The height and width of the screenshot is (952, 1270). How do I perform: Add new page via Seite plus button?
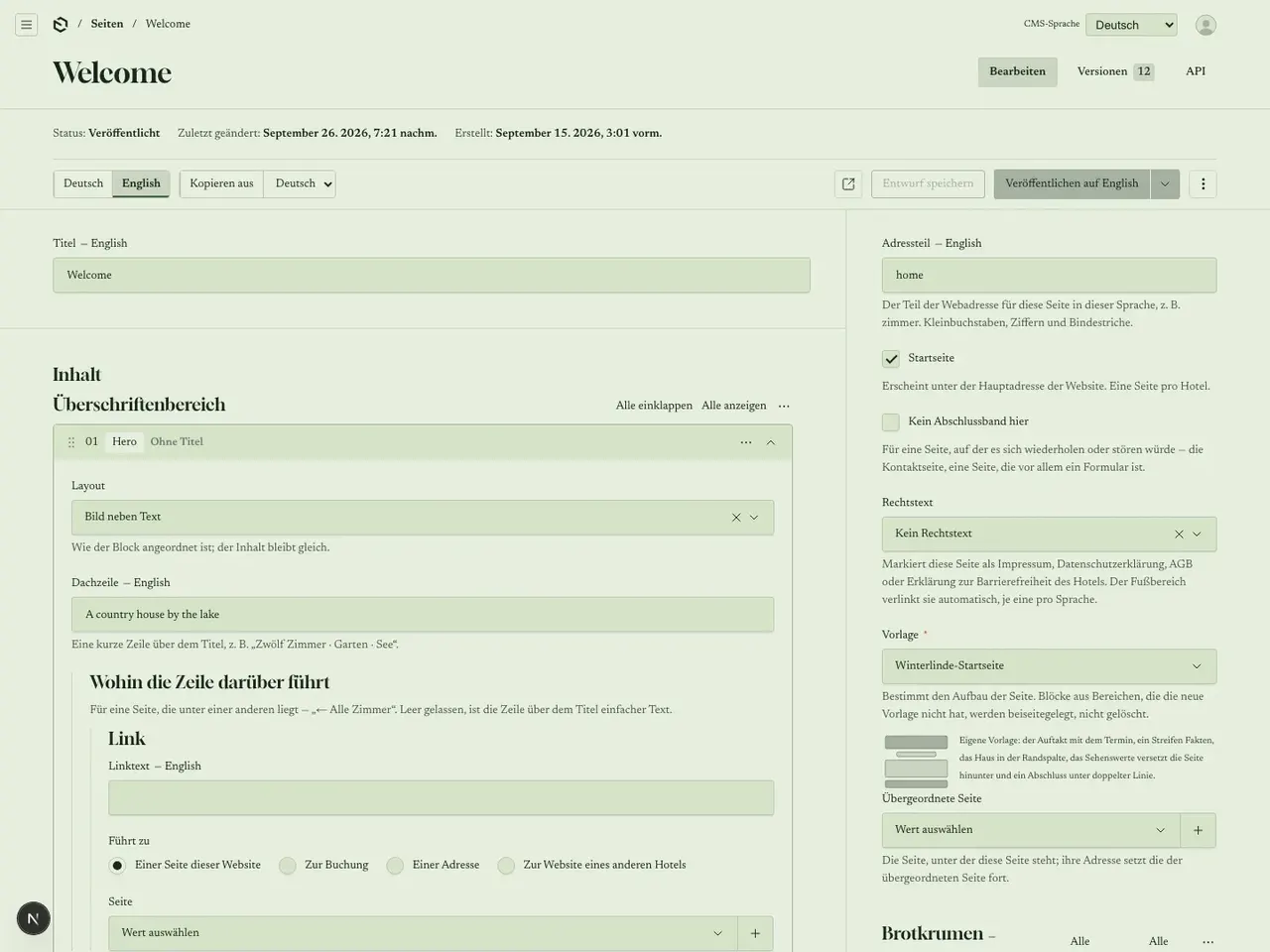[x=755, y=933]
